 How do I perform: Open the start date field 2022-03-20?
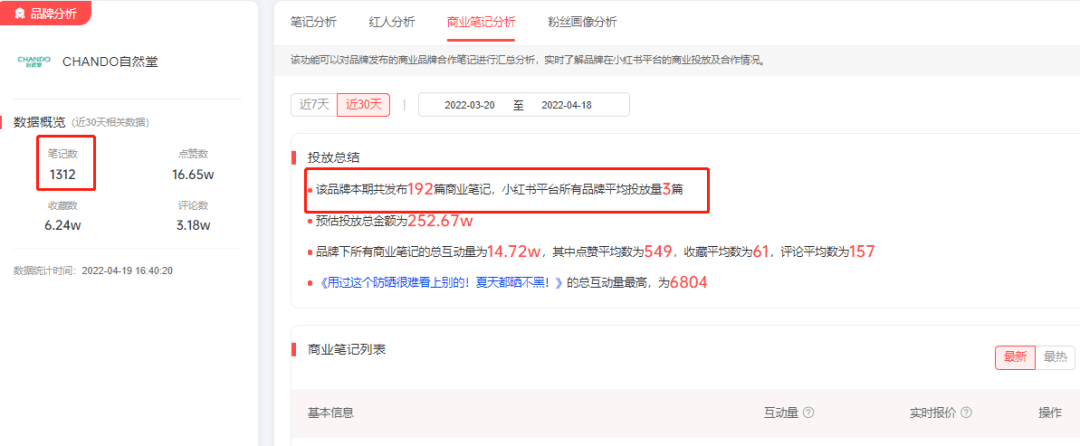pyautogui.click(x=470, y=105)
